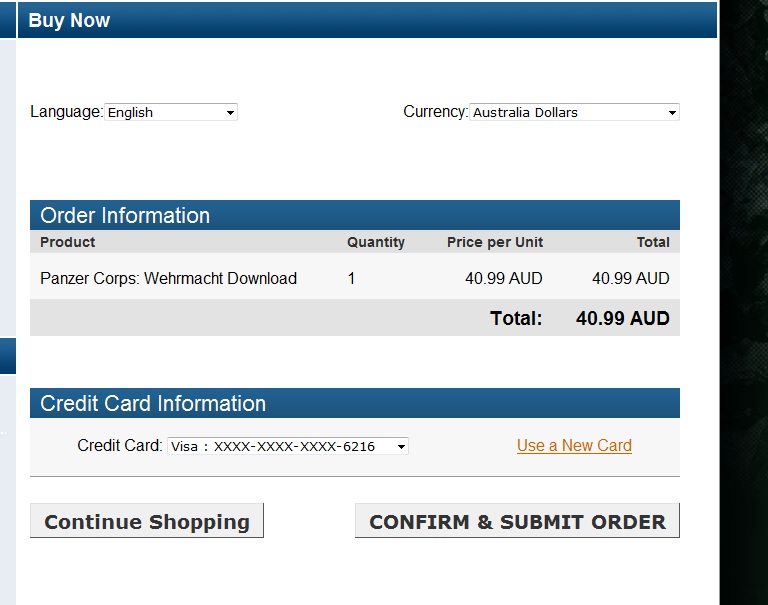Open the Language dropdown showing English
Image resolution: width=768 pixels, height=605 pixels.
[x=171, y=112]
